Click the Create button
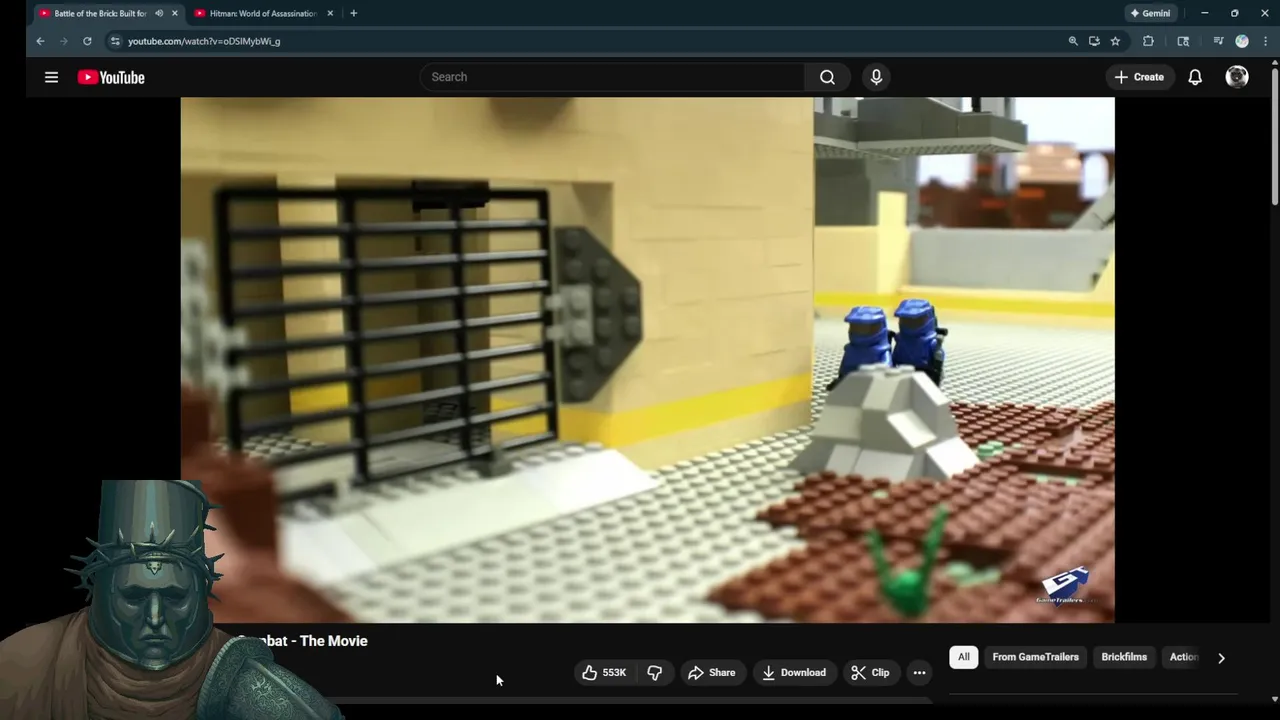The width and height of the screenshot is (1280, 720). tap(1139, 77)
